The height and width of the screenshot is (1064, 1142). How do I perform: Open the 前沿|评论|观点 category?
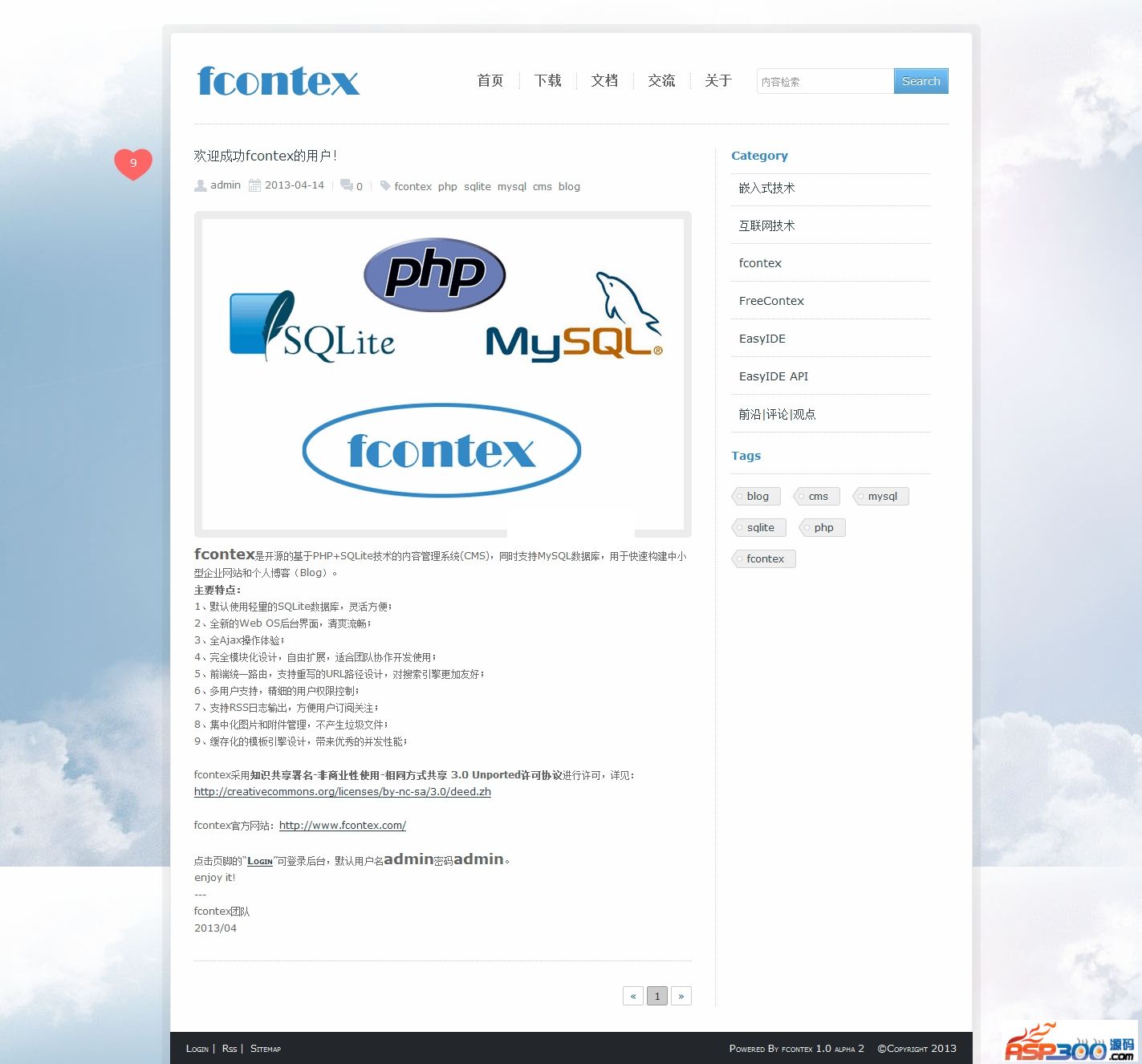click(x=778, y=414)
